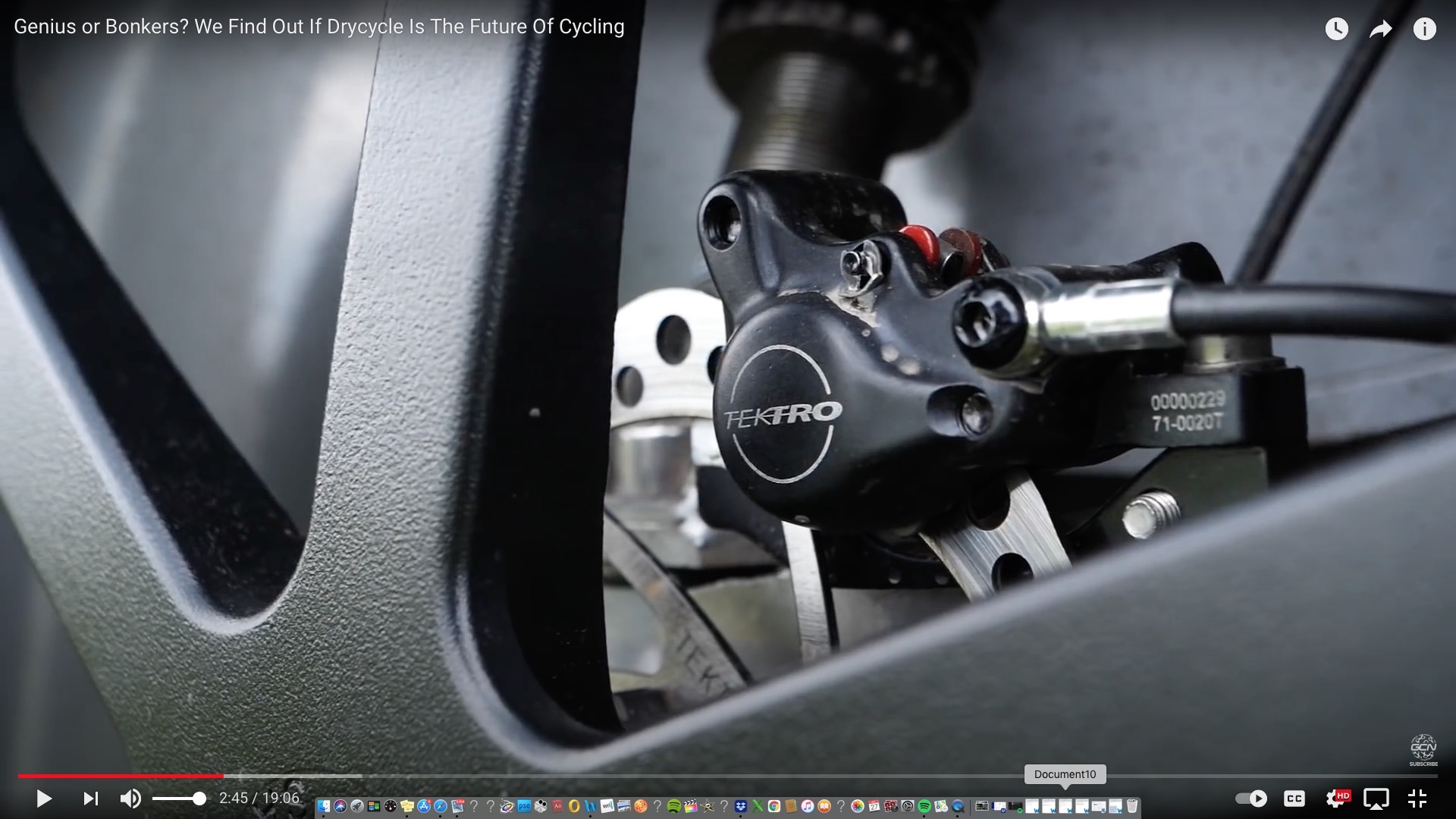Open the video info card menu
The height and width of the screenshot is (819, 1456).
1424,29
